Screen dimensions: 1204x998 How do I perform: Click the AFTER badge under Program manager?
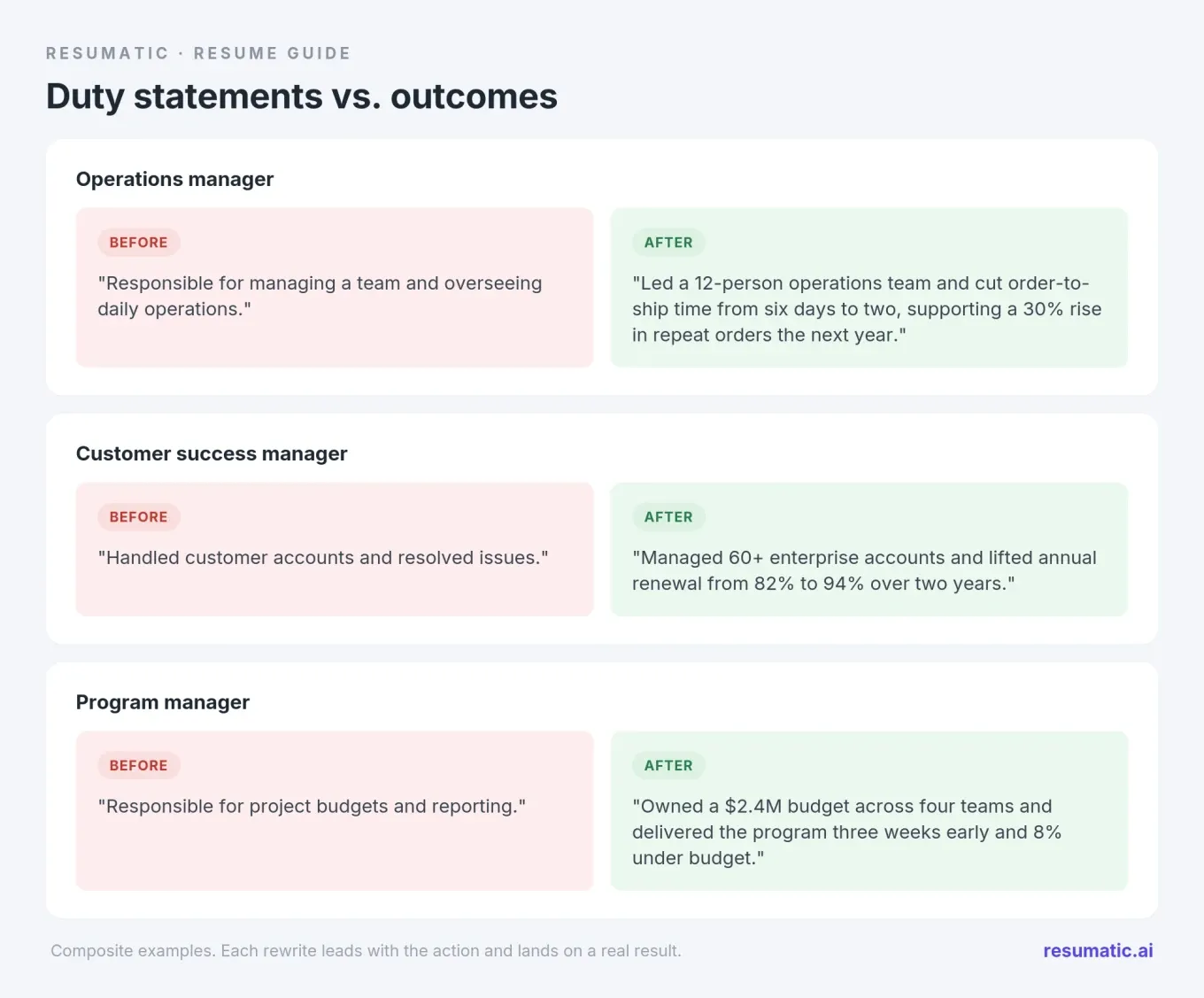[x=668, y=766]
